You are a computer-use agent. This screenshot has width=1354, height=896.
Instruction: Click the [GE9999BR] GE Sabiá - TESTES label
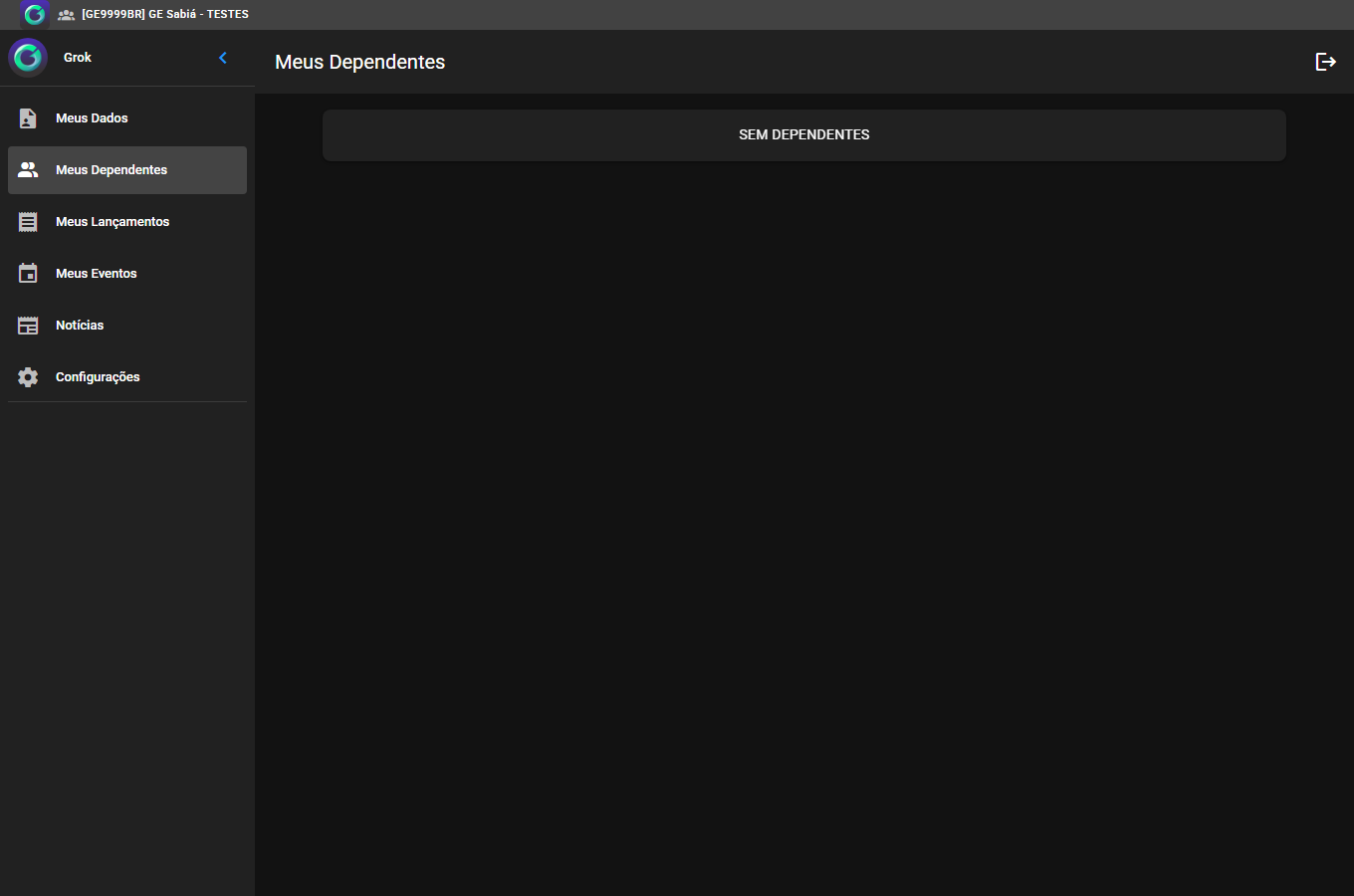point(165,14)
